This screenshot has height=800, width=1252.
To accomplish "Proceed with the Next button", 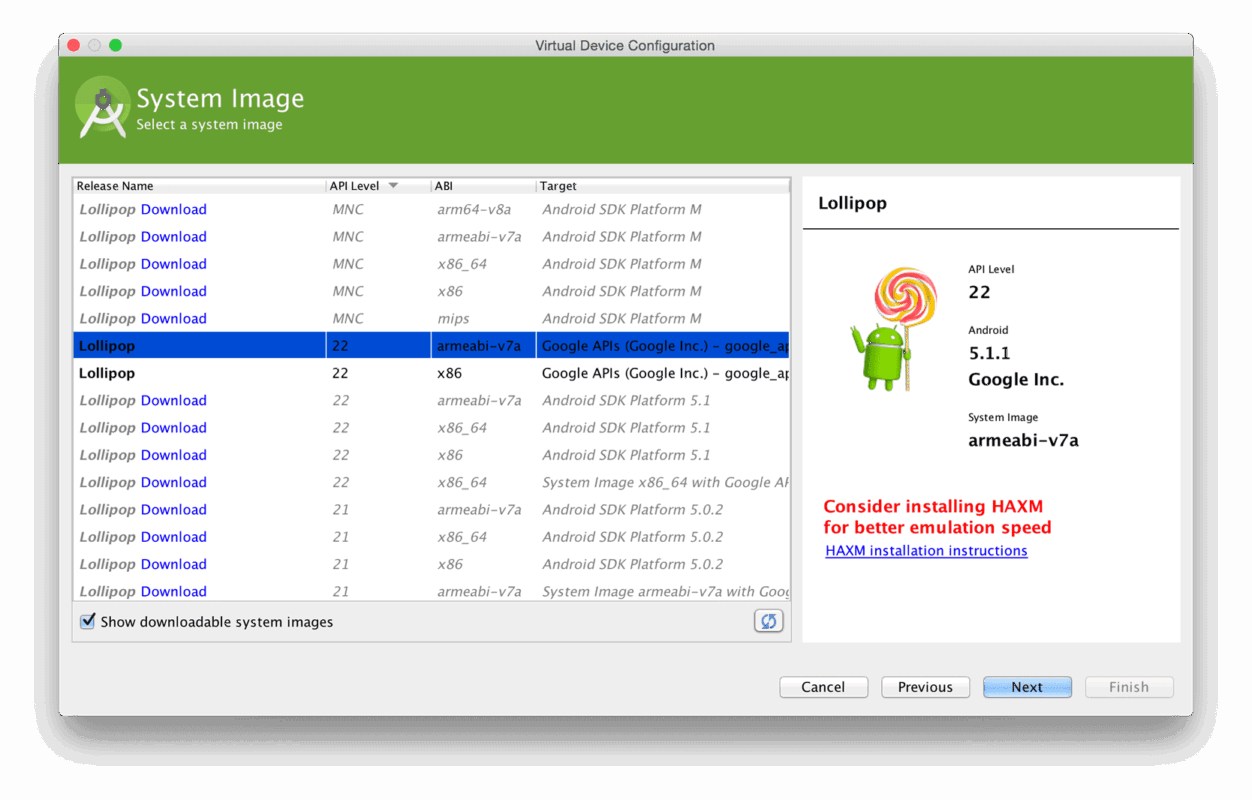I will (x=1027, y=687).
